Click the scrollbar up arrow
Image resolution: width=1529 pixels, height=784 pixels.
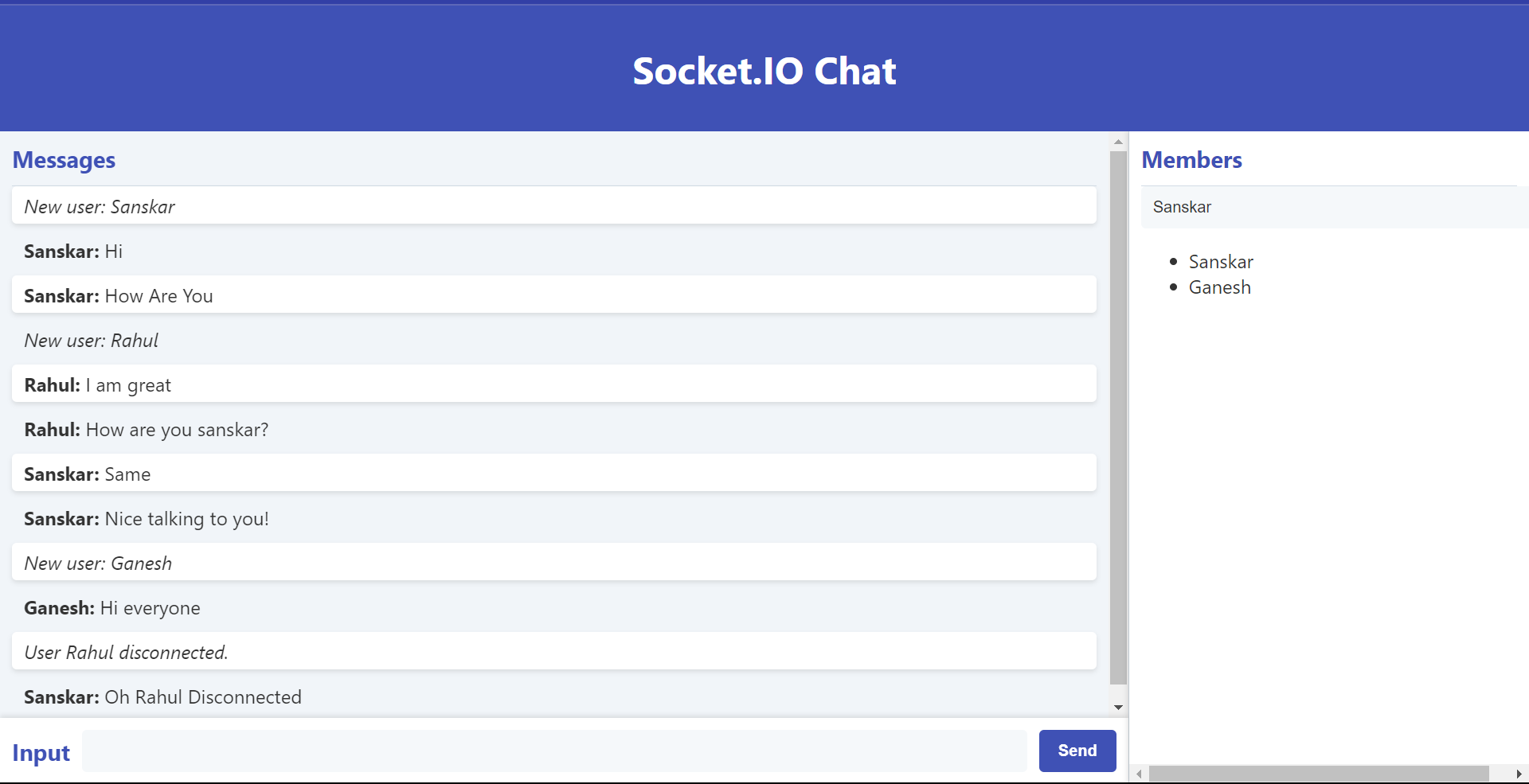tap(1119, 142)
